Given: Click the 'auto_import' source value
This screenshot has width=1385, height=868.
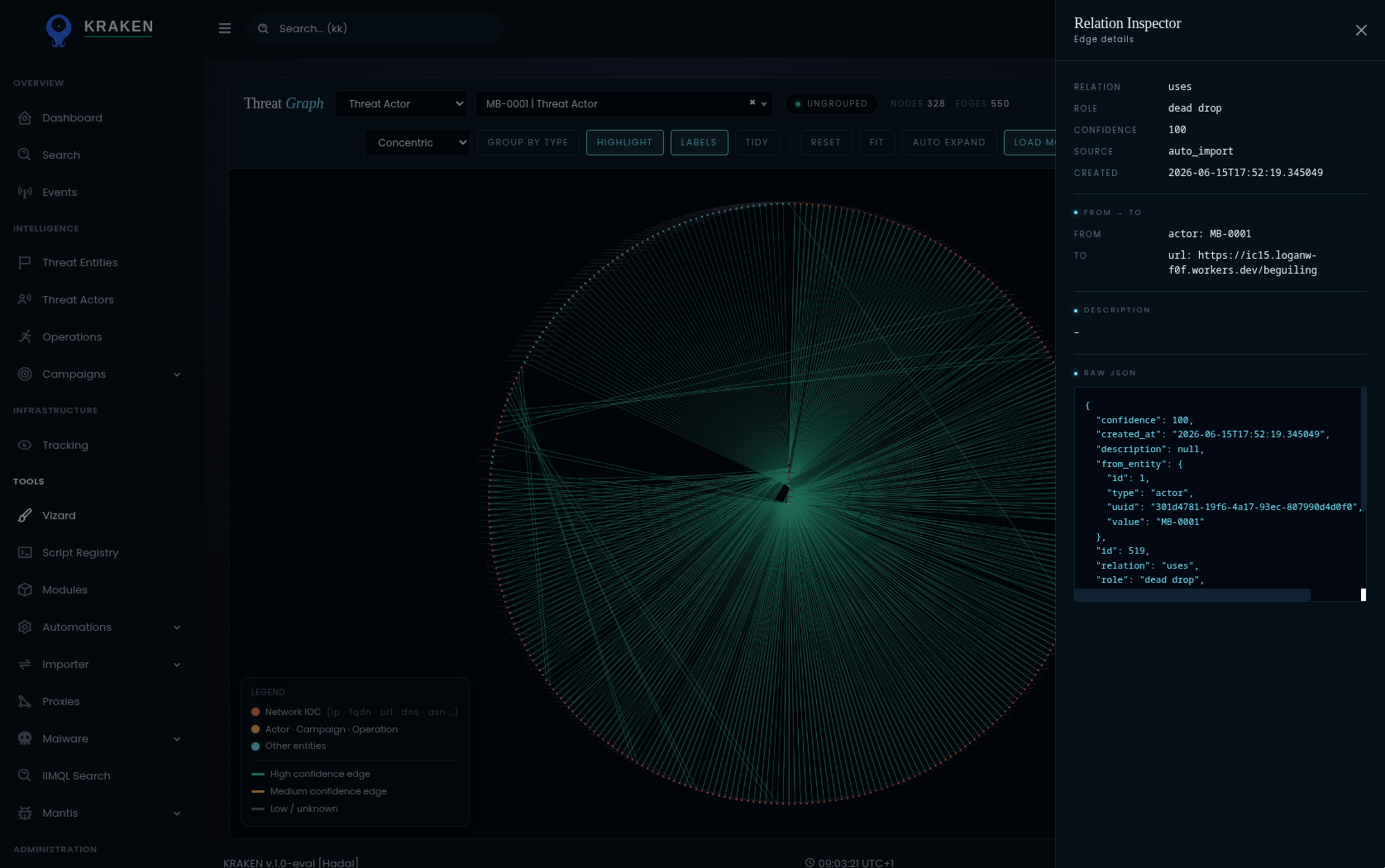Looking at the screenshot, I should (1201, 151).
